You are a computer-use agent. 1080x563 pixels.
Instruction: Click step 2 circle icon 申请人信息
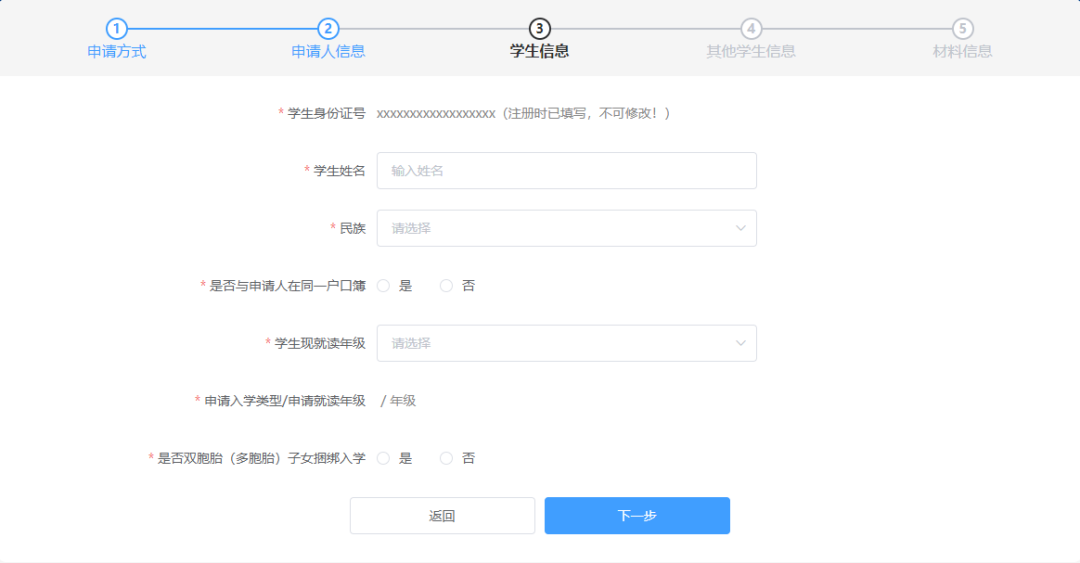(328, 29)
